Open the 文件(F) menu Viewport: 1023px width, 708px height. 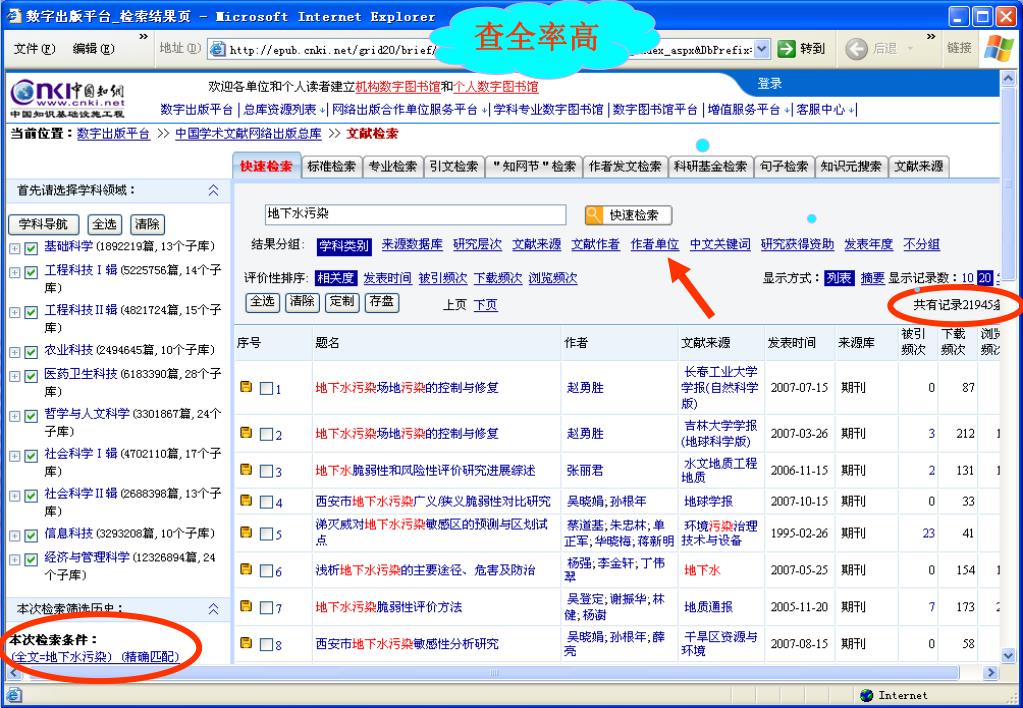click(x=35, y=49)
